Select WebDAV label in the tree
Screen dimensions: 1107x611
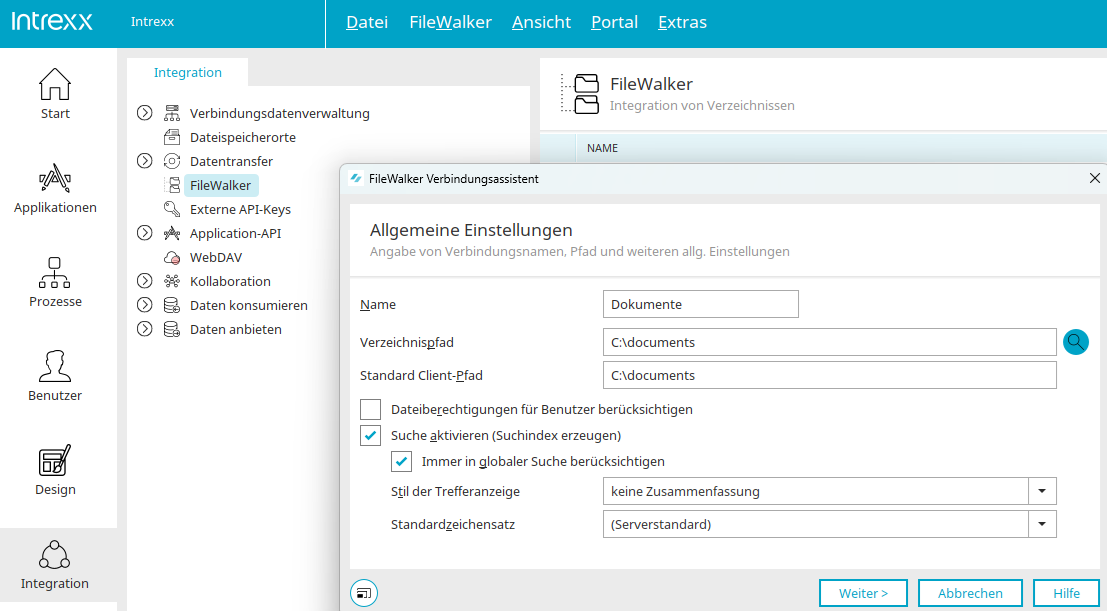(216, 257)
